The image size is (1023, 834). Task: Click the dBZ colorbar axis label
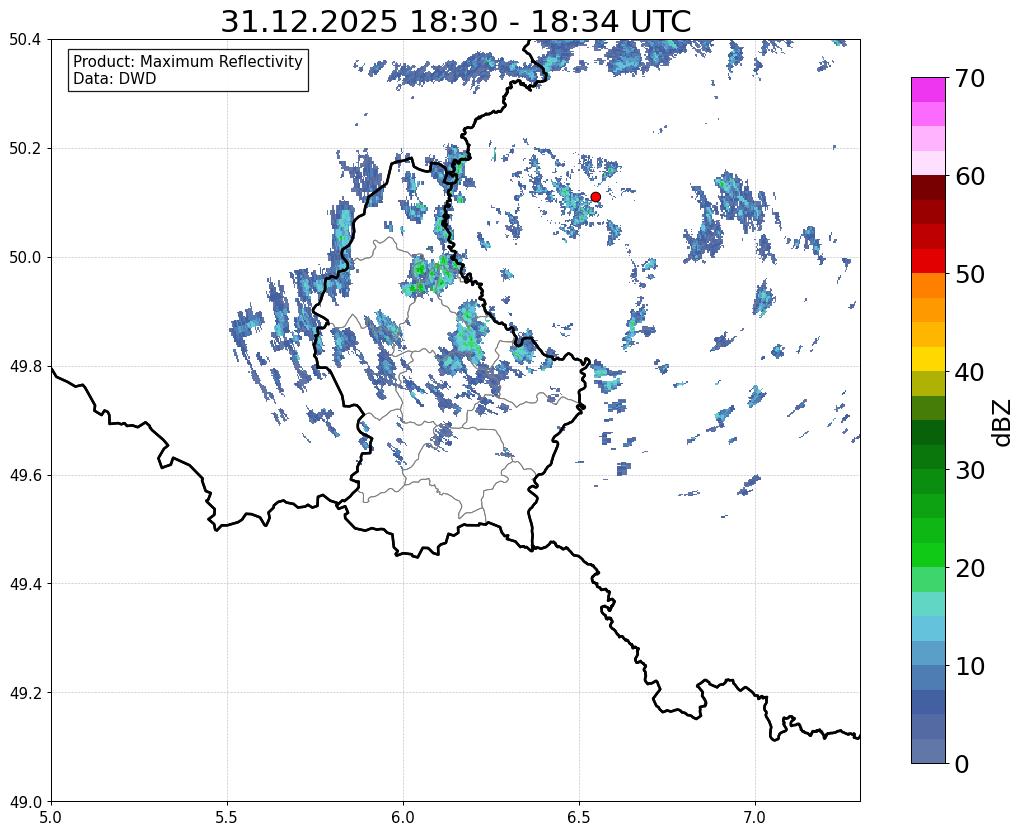pyautogui.click(x=1003, y=423)
